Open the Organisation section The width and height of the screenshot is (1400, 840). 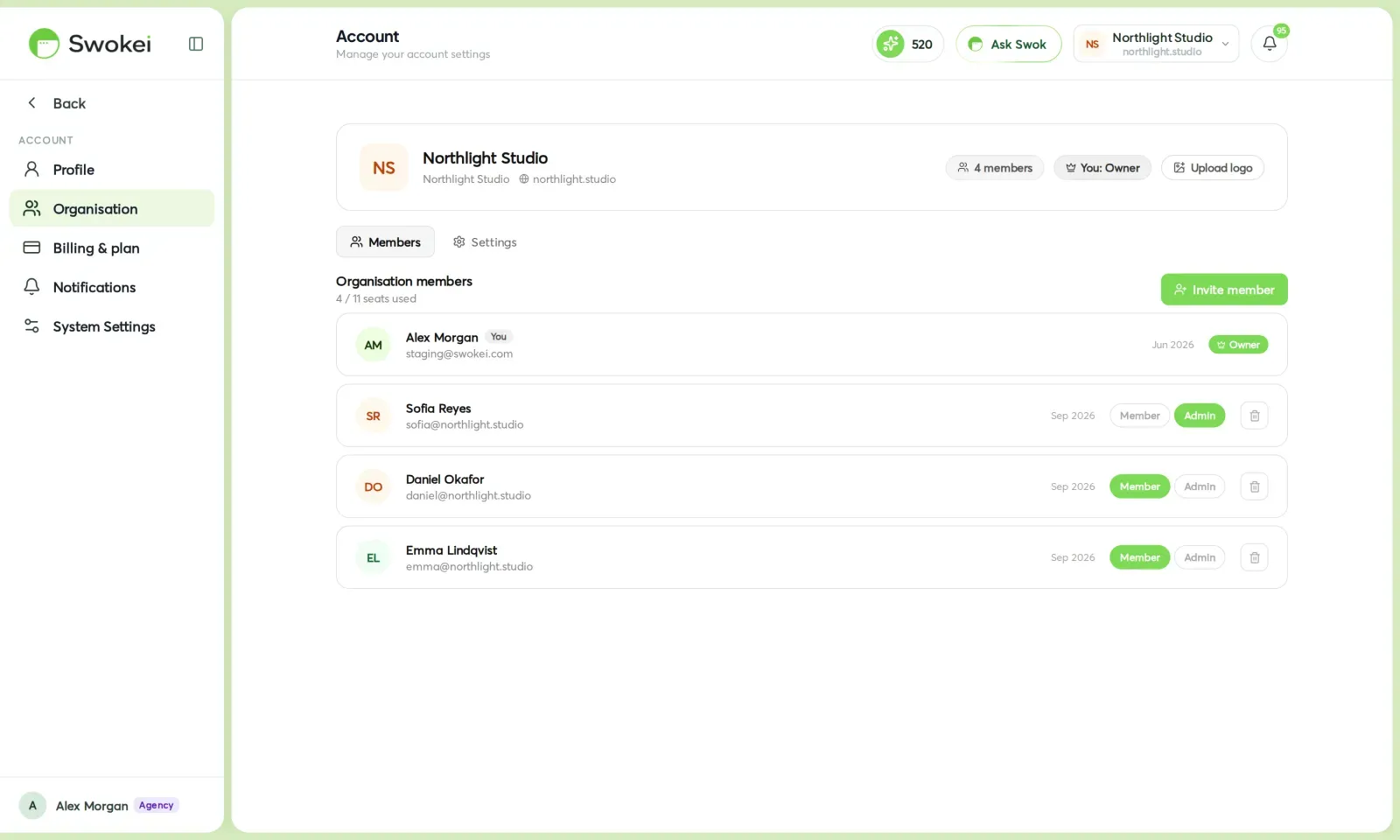(112, 209)
